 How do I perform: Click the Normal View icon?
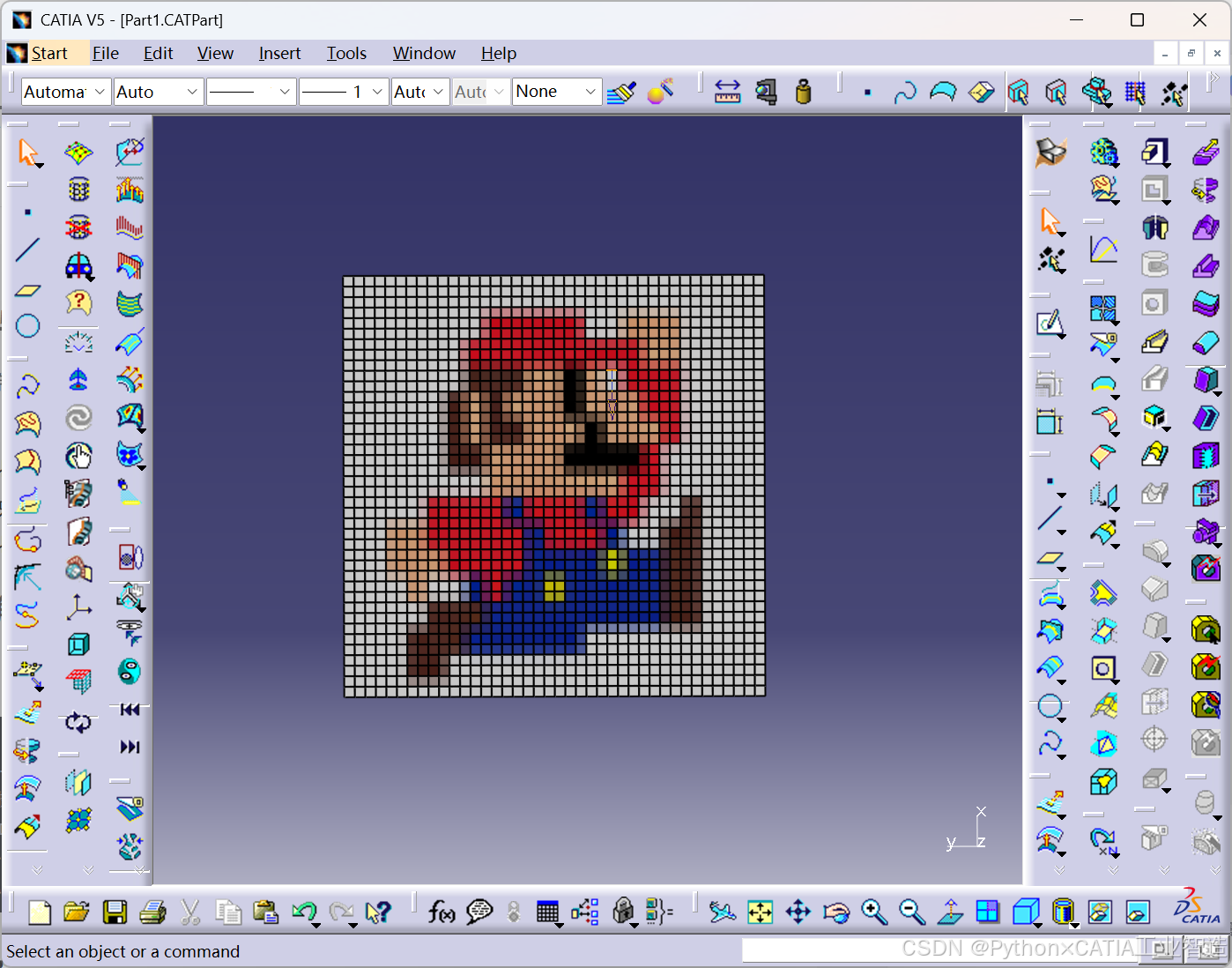pos(950,912)
